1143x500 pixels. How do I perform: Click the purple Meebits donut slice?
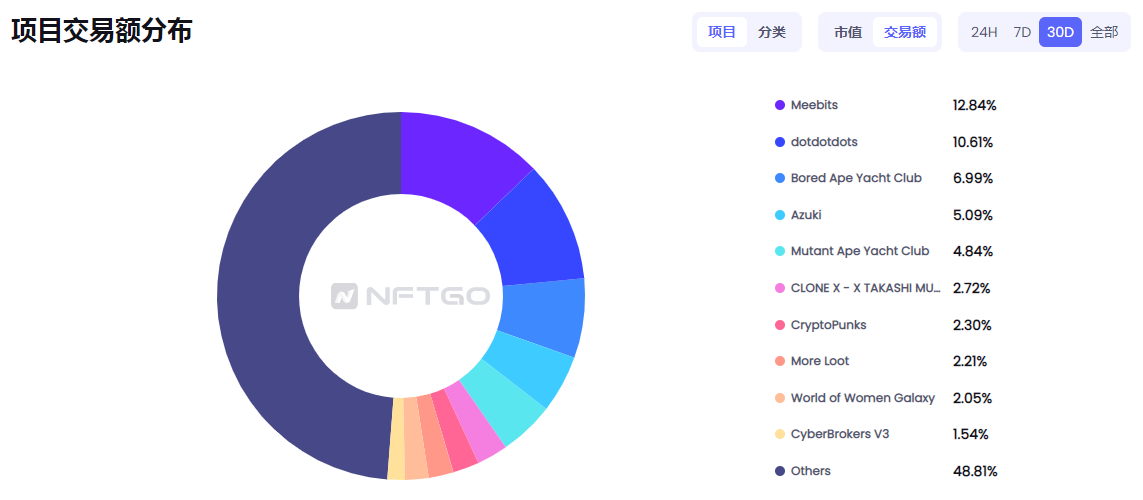[456, 160]
